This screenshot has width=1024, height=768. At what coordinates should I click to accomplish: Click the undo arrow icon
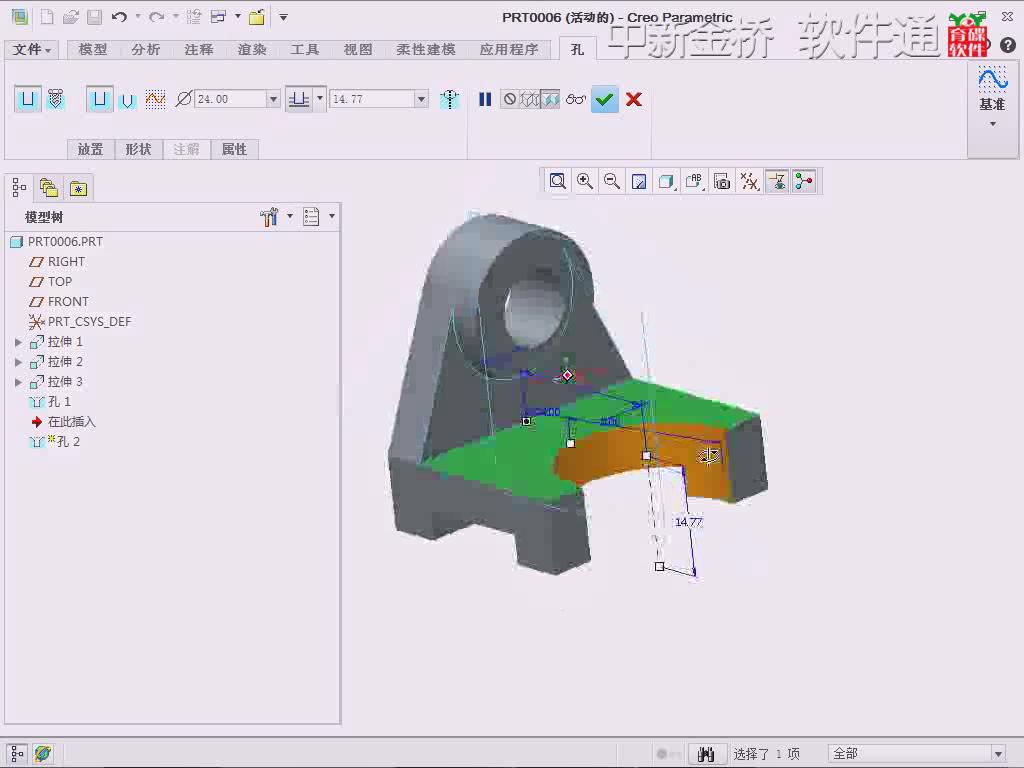coord(119,17)
